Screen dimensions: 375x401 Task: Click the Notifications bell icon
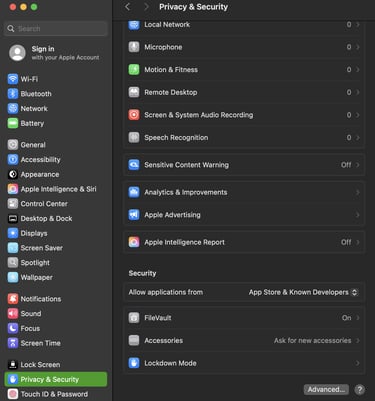[13, 299]
